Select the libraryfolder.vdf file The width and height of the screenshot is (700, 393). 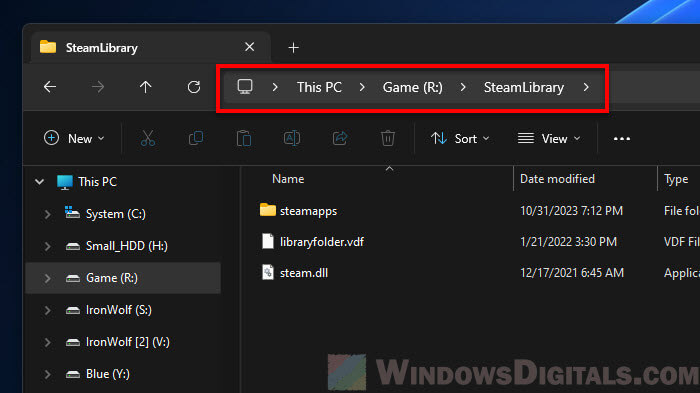point(322,242)
